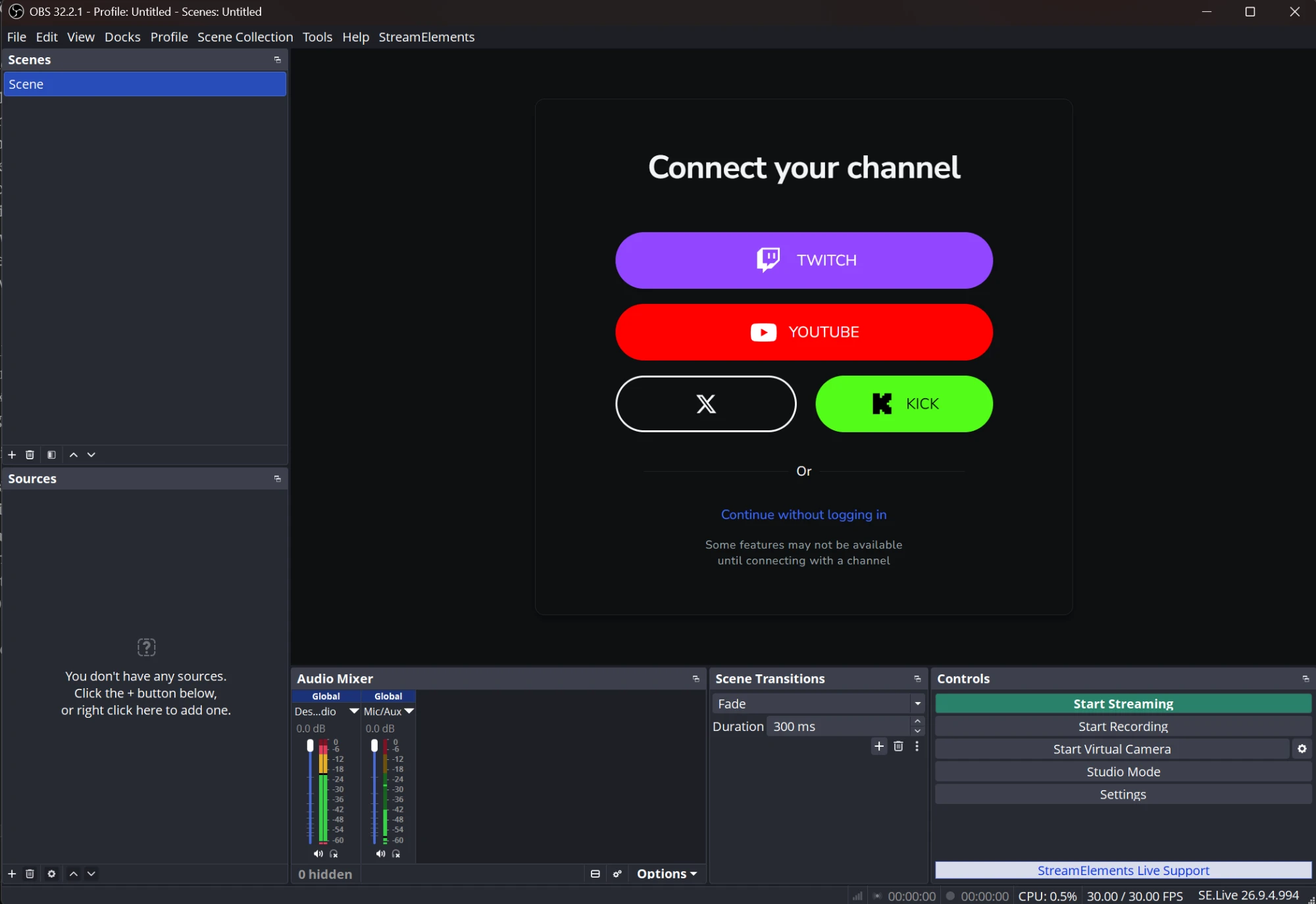
Task: Add a source with the Sources plus icon
Action: (12, 874)
